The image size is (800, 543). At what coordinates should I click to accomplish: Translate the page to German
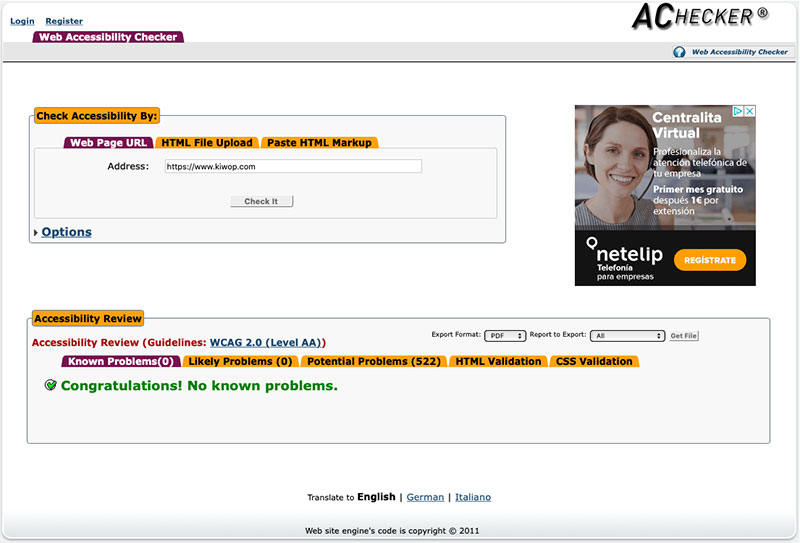tap(425, 497)
